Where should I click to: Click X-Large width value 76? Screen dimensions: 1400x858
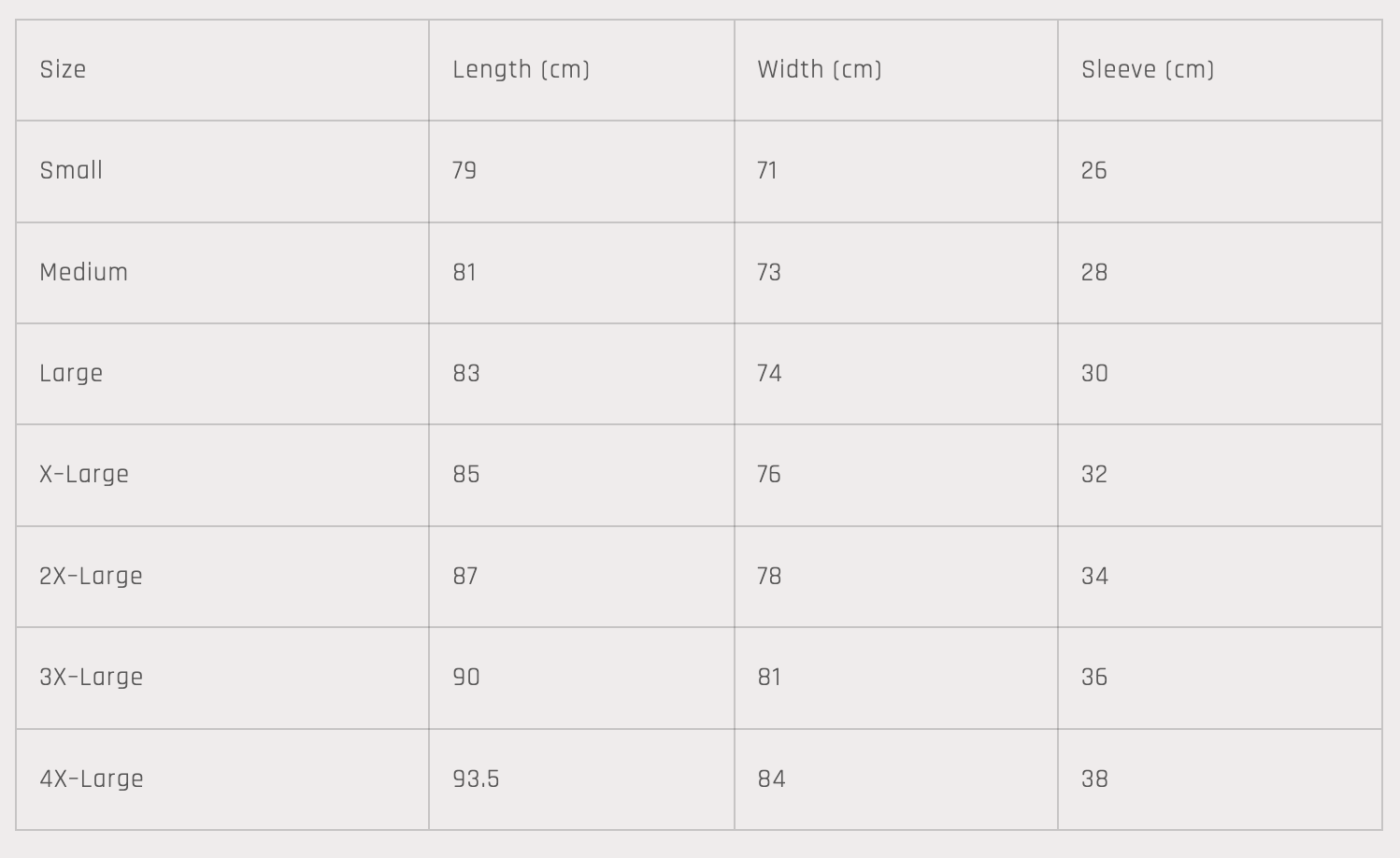768,475
